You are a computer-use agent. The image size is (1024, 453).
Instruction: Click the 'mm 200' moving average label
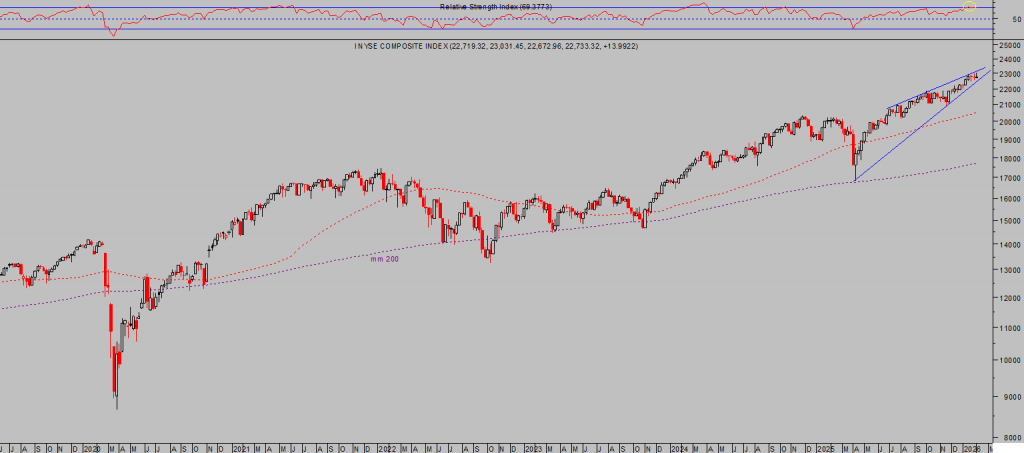(x=384, y=259)
